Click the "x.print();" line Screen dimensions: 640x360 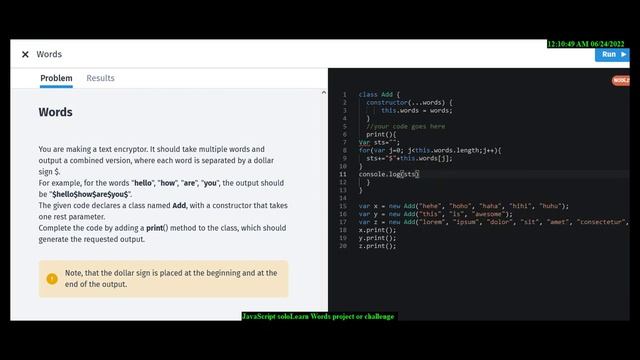click(378, 230)
